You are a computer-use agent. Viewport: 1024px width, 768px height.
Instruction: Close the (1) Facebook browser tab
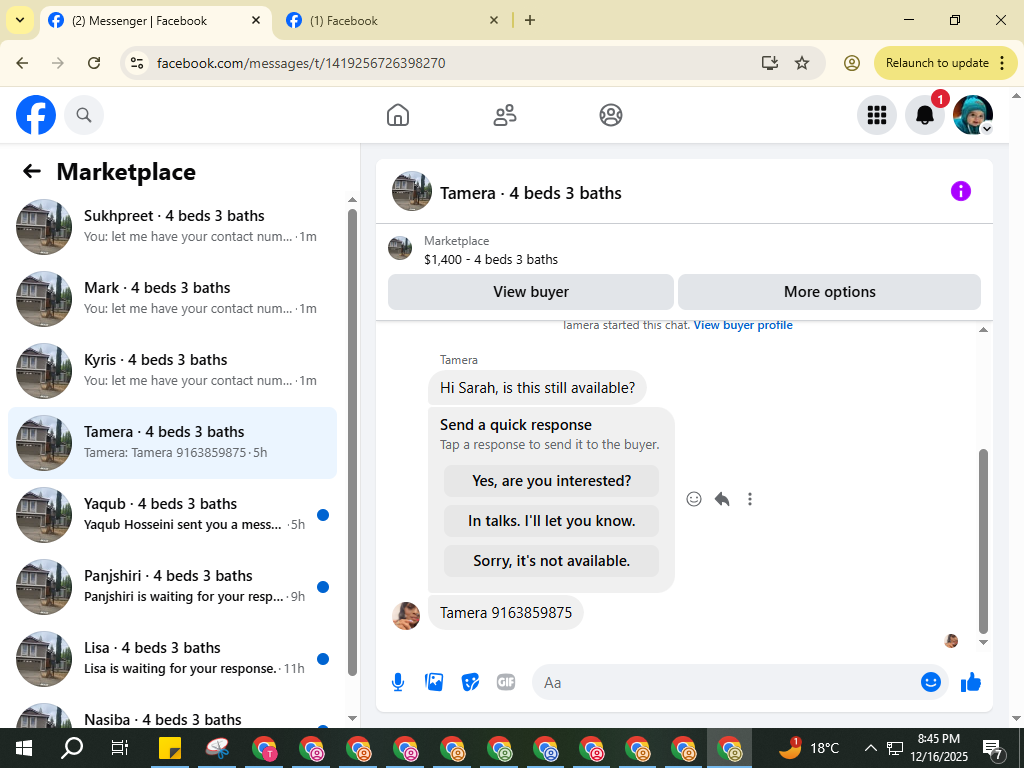click(494, 21)
